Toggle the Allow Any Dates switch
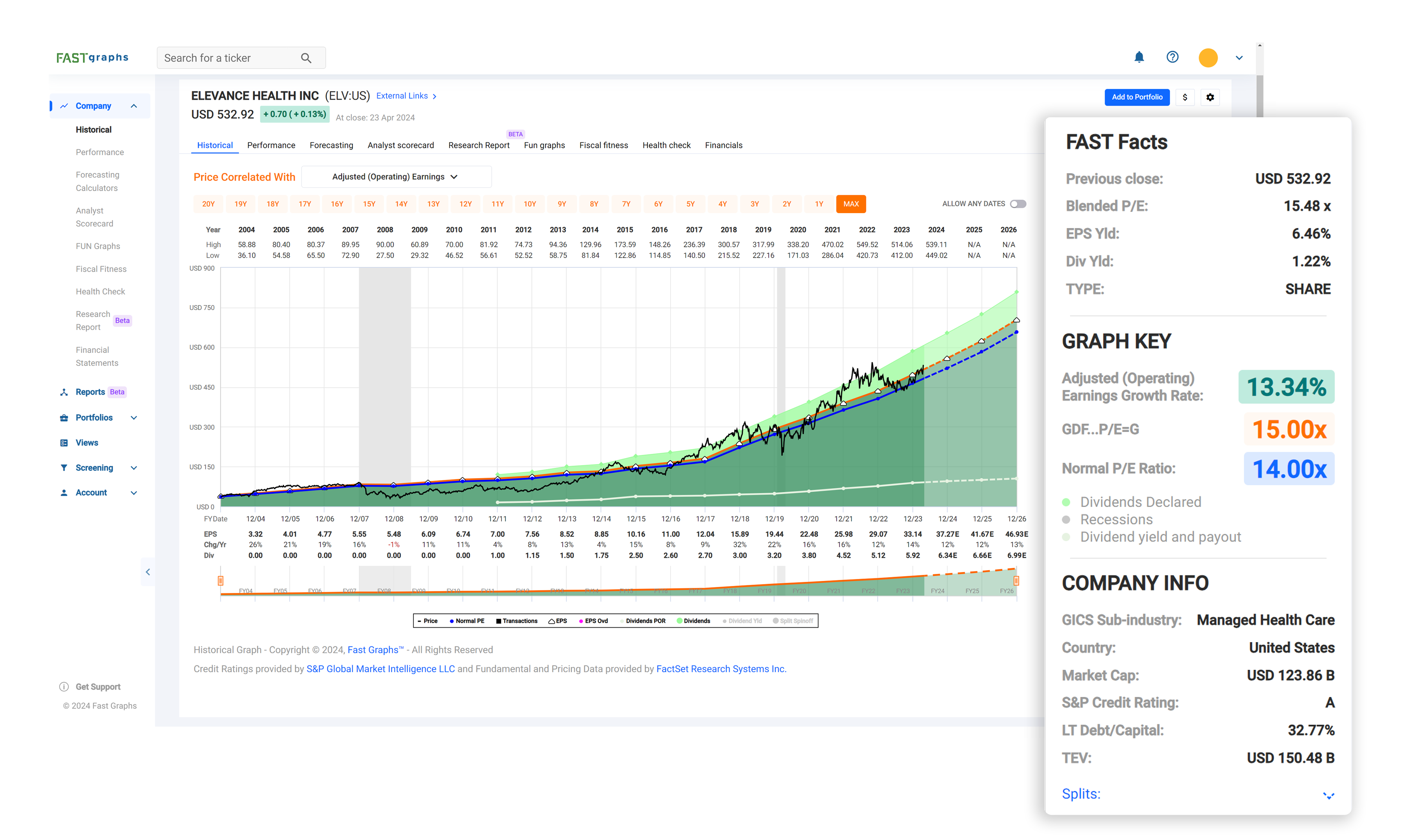 pos(1018,204)
